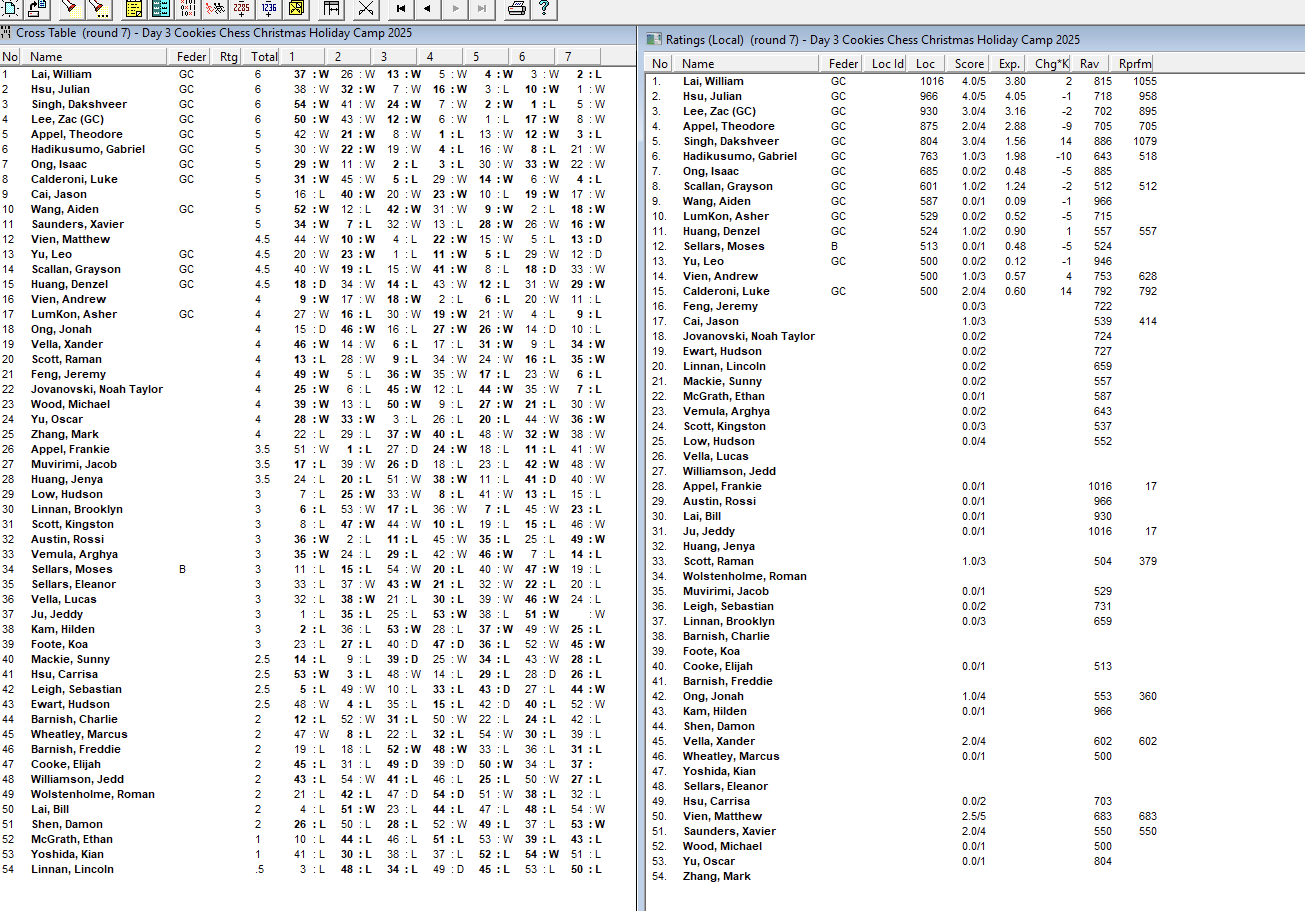Viewport: 1305px width, 911px height.
Task: Click the printer icon
Action: [517, 9]
